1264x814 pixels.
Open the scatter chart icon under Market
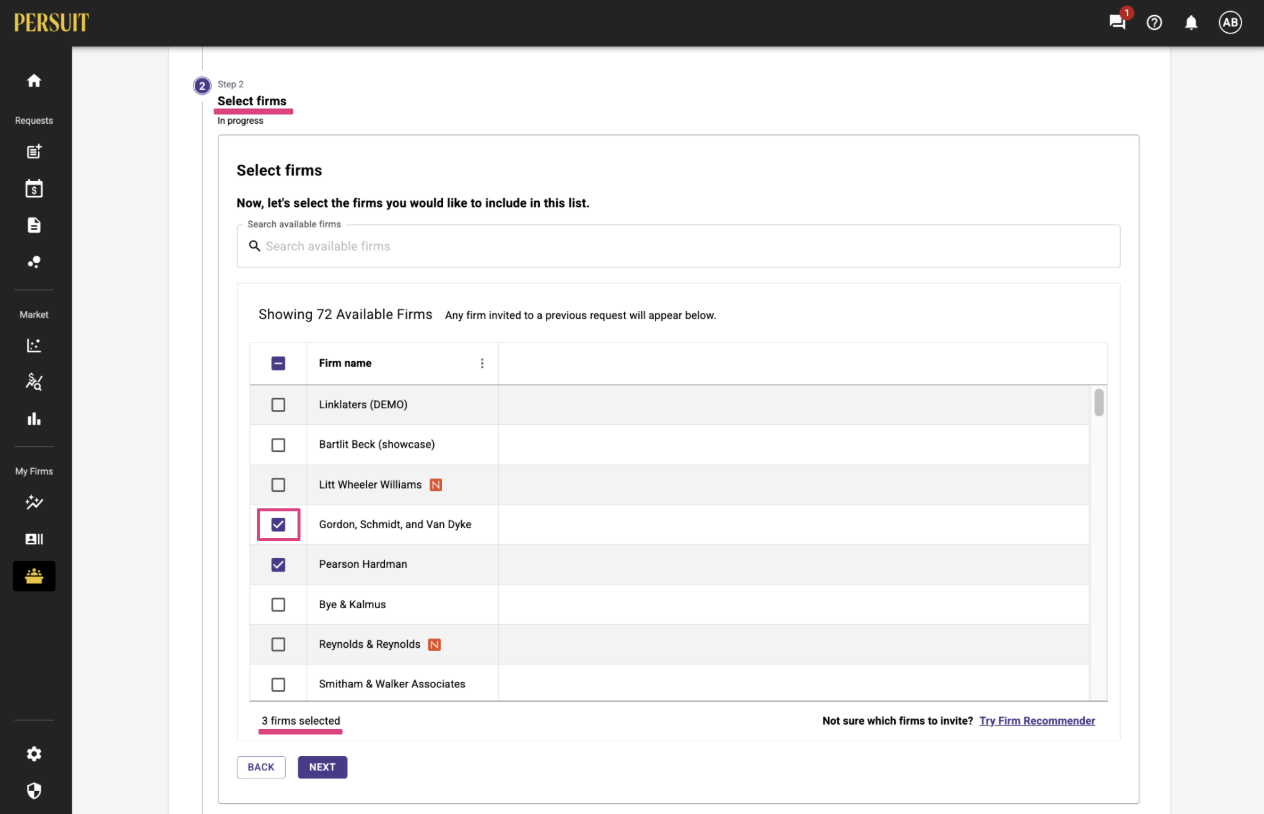pyautogui.click(x=34, y=345)
